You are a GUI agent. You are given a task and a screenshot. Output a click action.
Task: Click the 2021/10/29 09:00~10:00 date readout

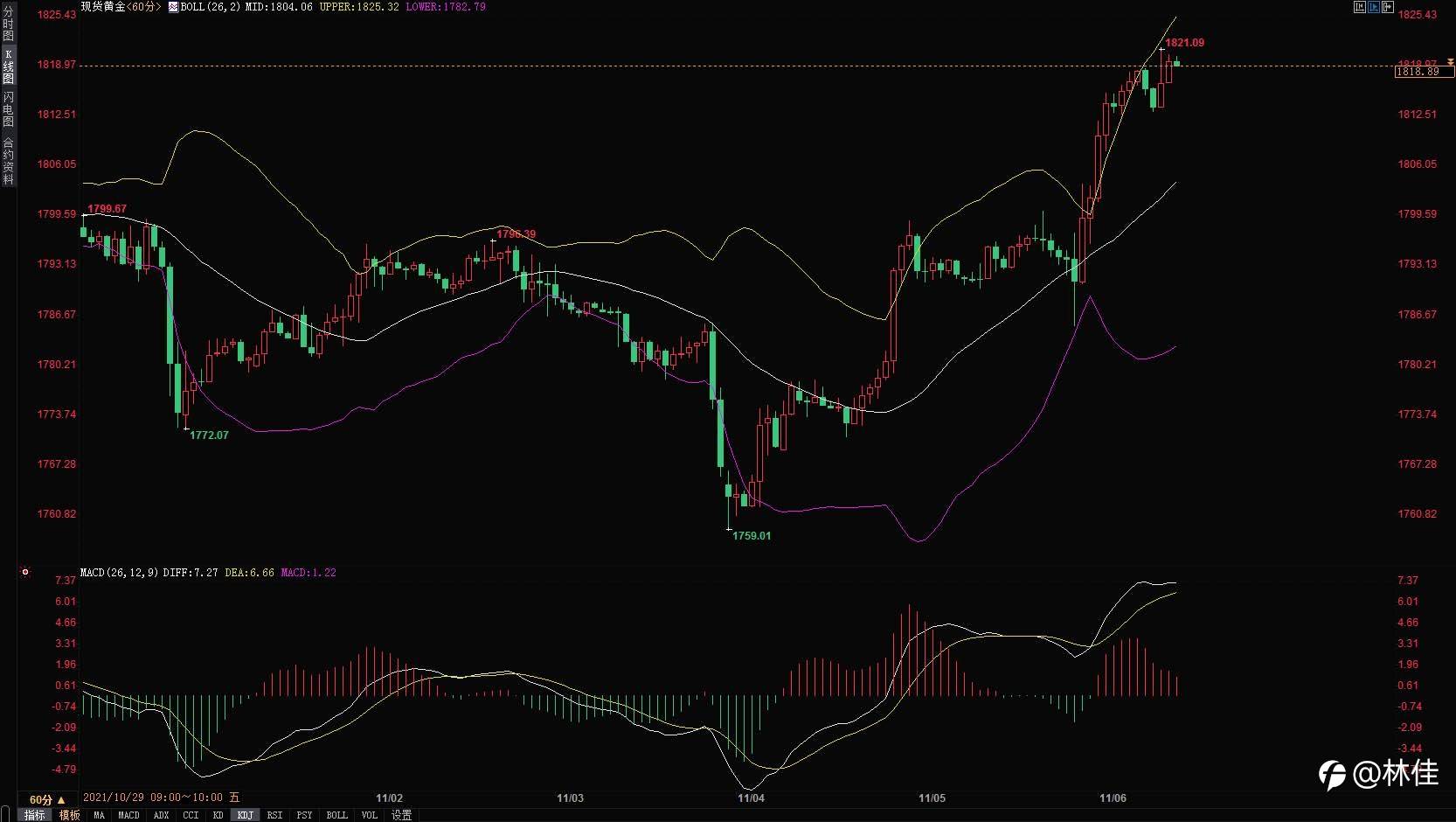click(x=161, y=798)
